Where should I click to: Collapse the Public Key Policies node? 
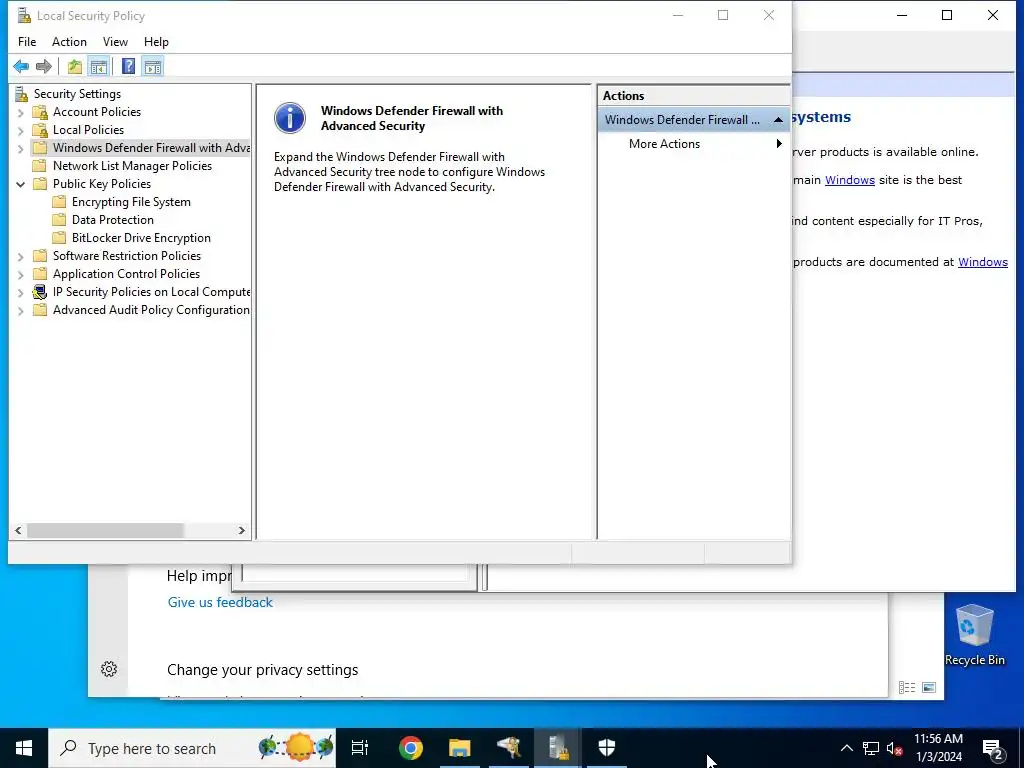pos(20,184)
